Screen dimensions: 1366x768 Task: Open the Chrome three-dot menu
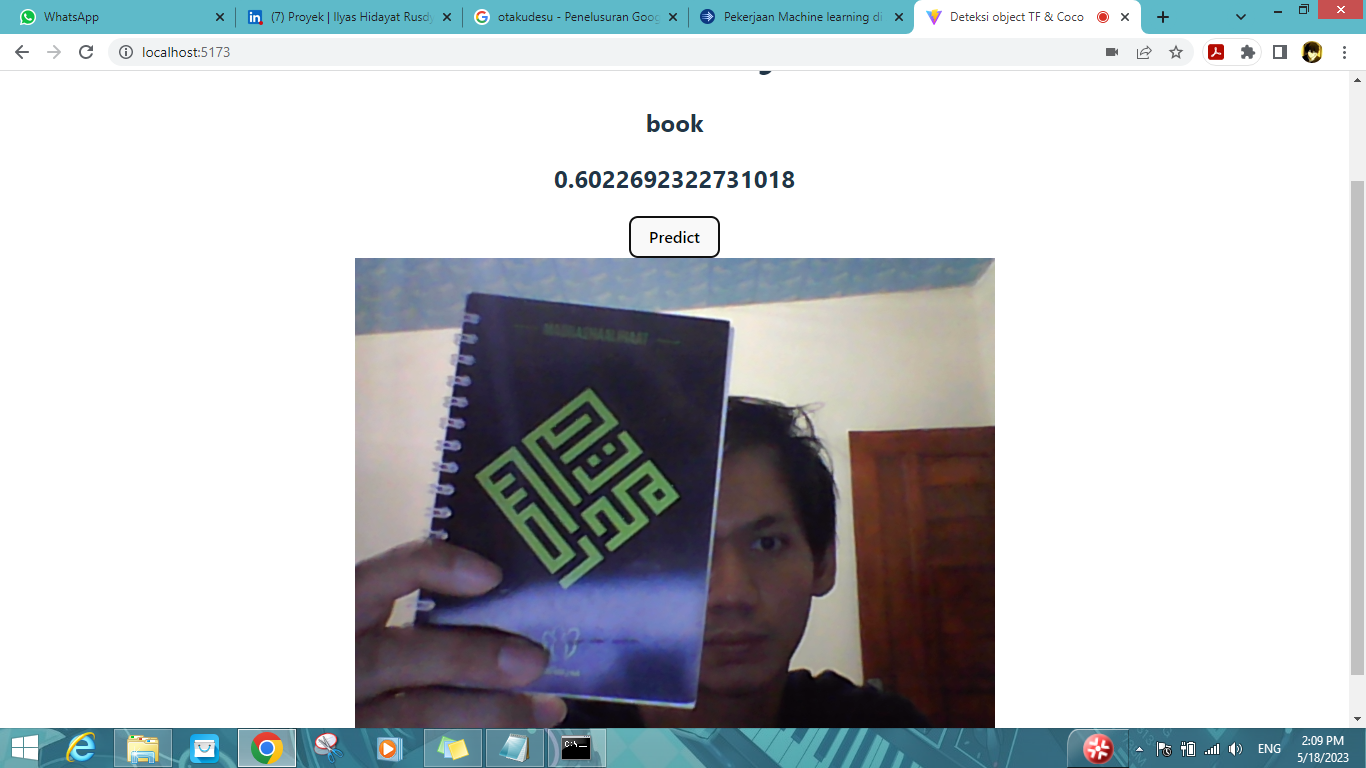click(1344, 52)
